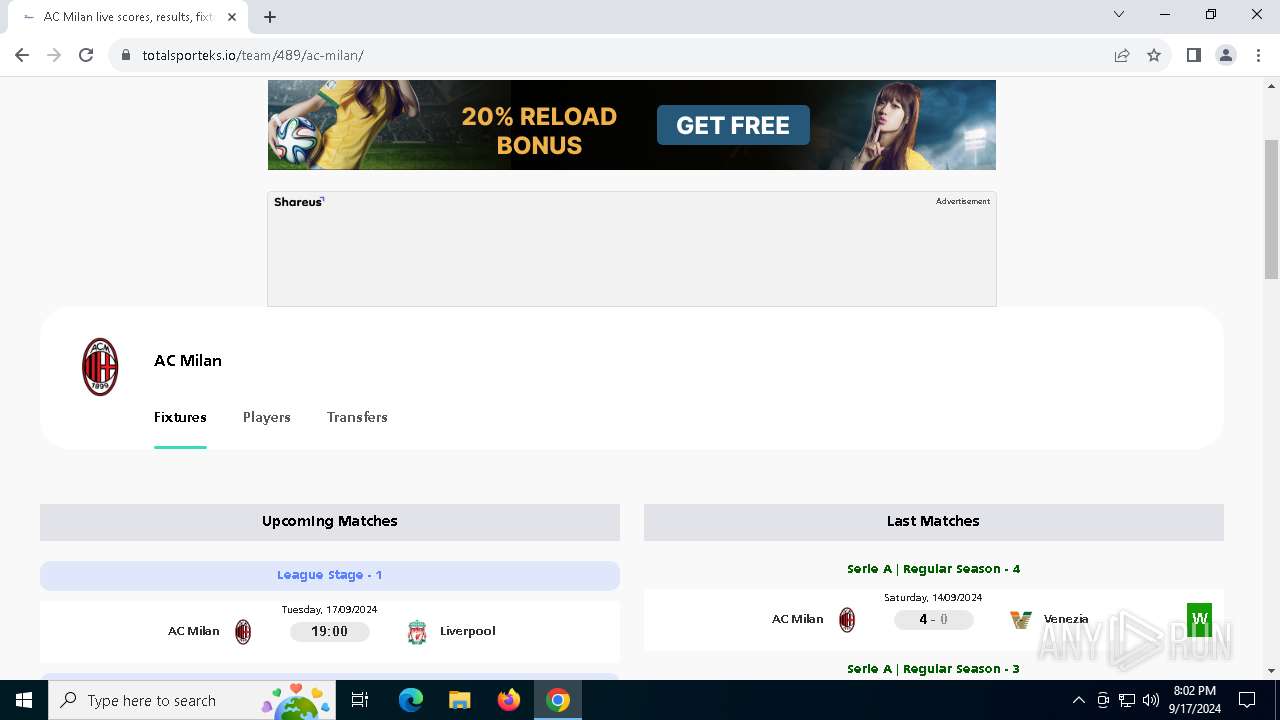Open the Chrome three-dot menu
1280x720 pixels.
coord(1258,55)
